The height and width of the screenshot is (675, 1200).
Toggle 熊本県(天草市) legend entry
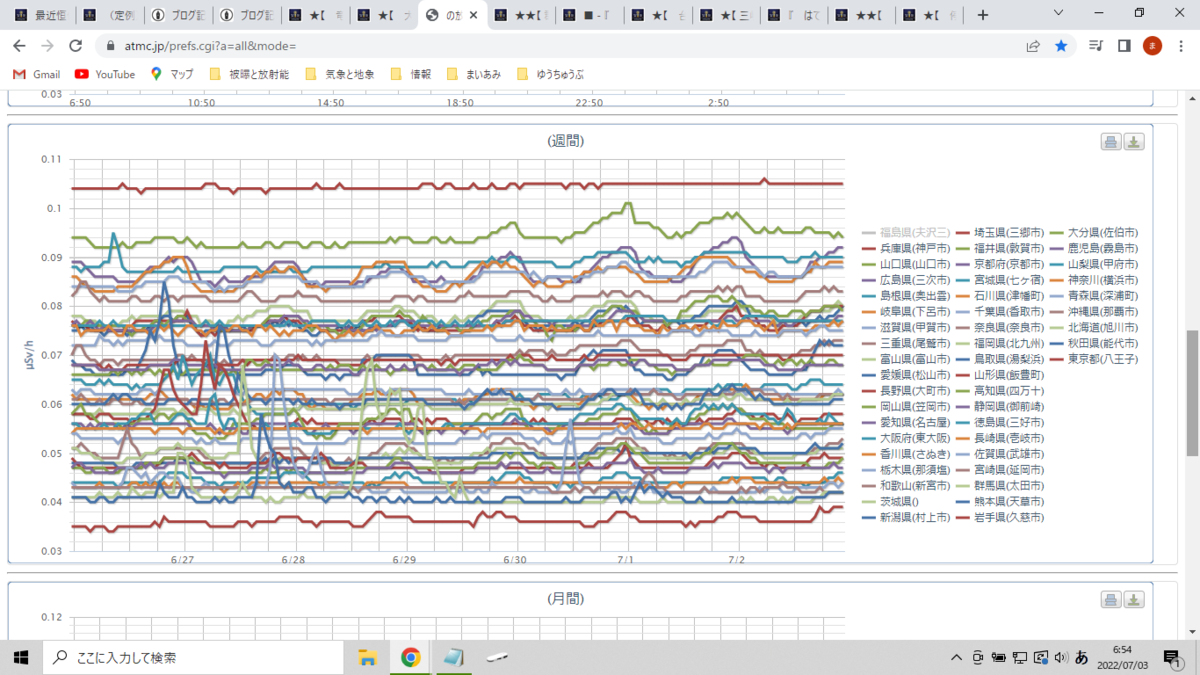pos(1001,501)
